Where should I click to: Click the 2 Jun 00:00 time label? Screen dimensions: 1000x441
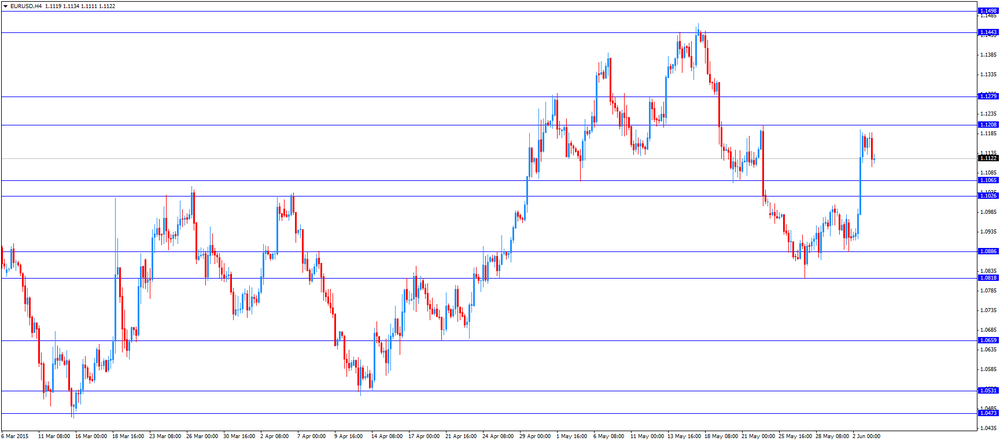tap(867, 436)
